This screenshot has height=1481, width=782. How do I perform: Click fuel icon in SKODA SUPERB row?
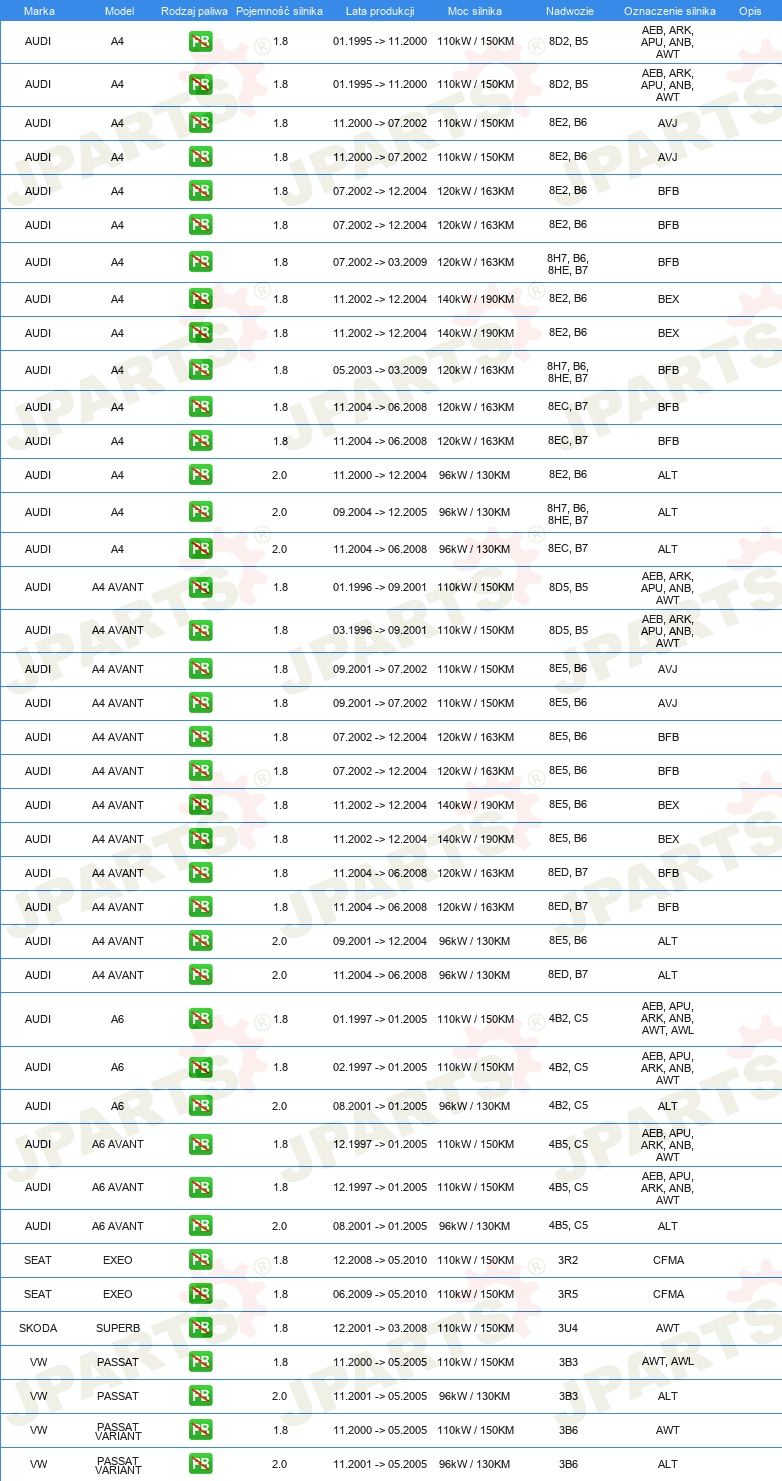click(200, 1328)
